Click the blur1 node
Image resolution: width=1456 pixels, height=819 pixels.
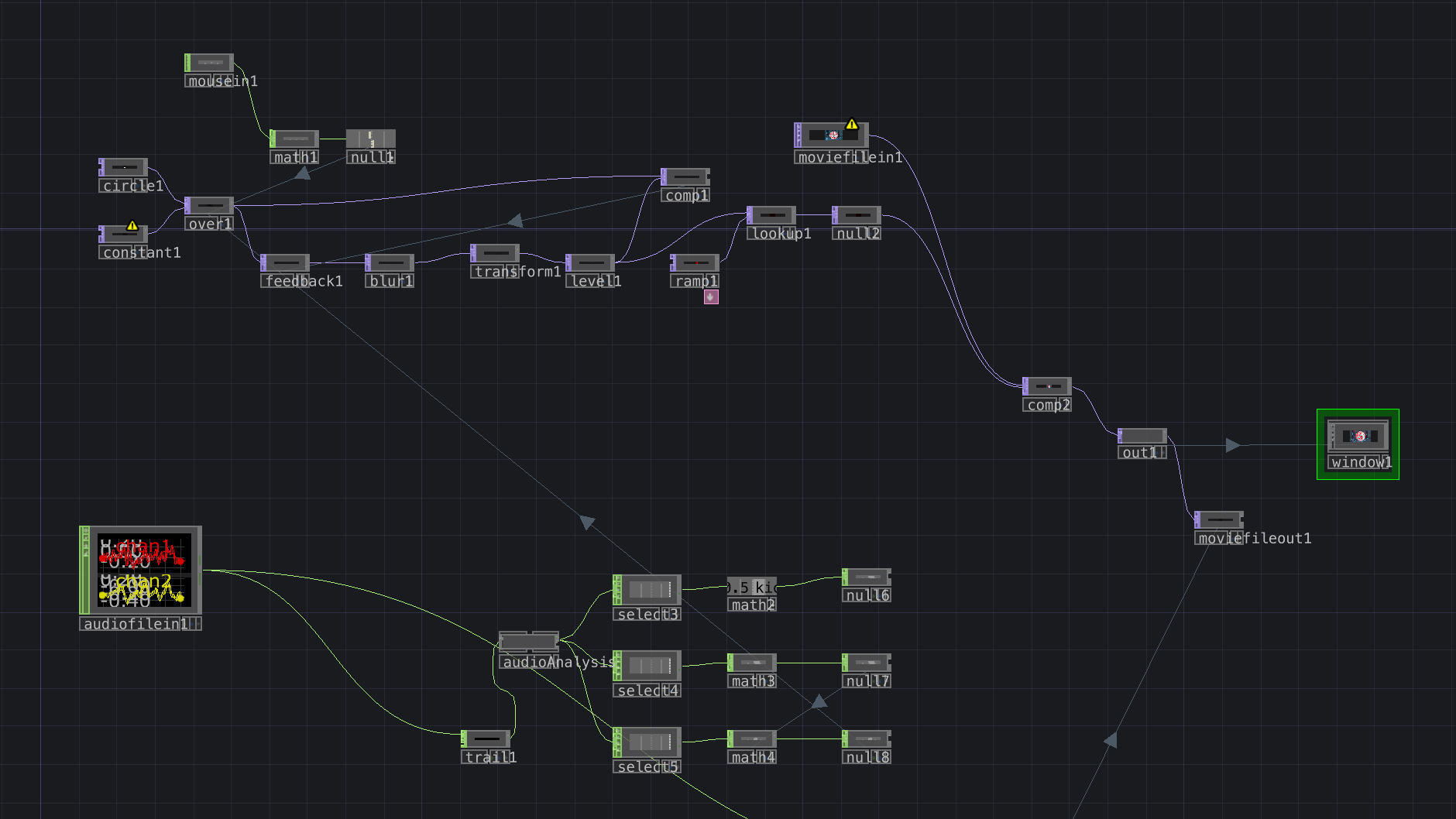390,263
